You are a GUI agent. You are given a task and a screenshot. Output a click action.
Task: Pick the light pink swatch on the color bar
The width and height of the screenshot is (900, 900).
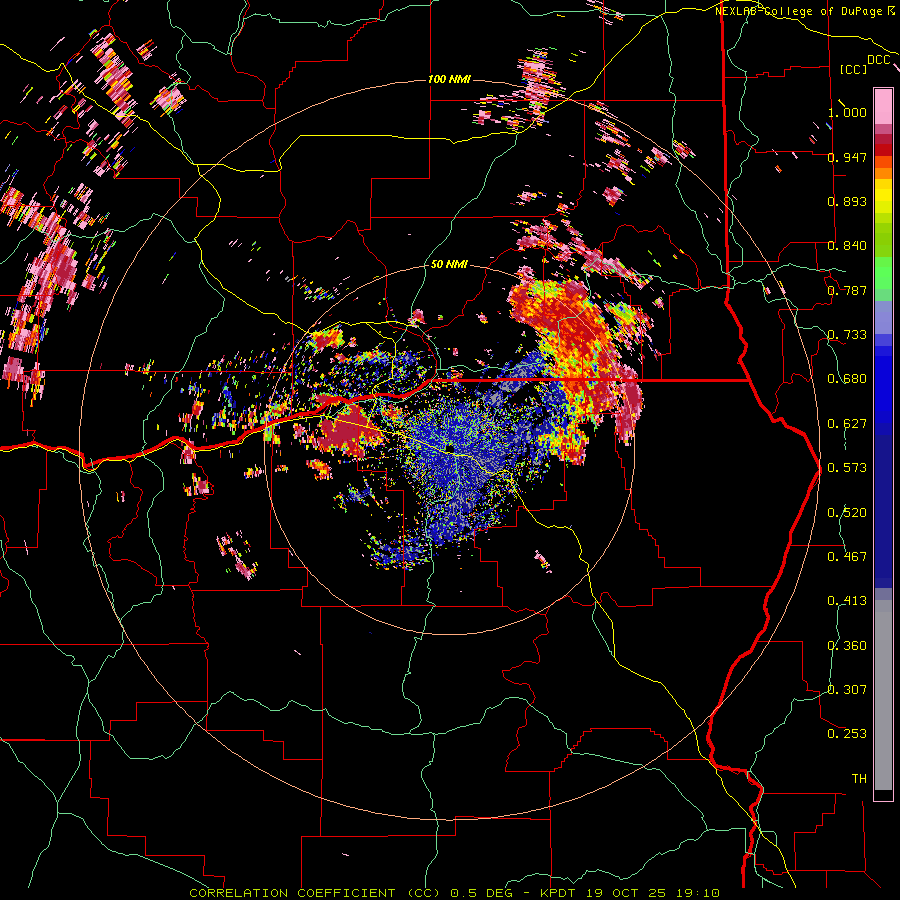(x=883, y=107)
